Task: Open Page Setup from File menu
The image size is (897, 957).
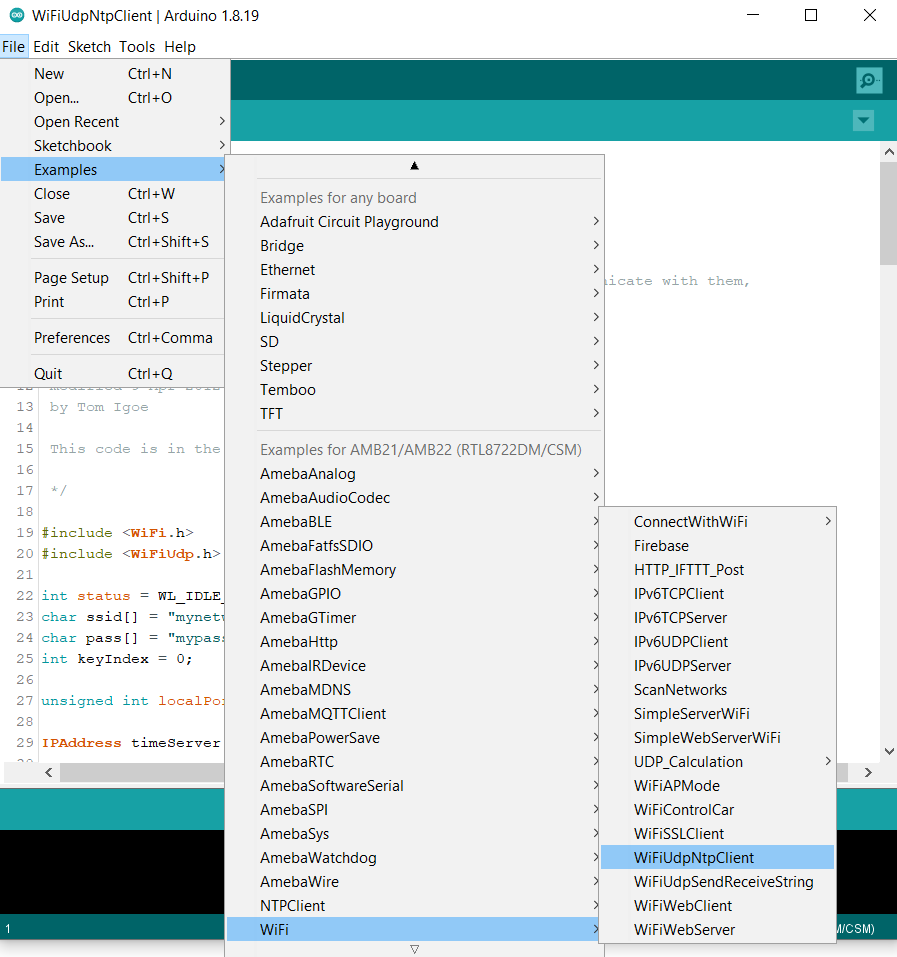Action: click(114, 278)
